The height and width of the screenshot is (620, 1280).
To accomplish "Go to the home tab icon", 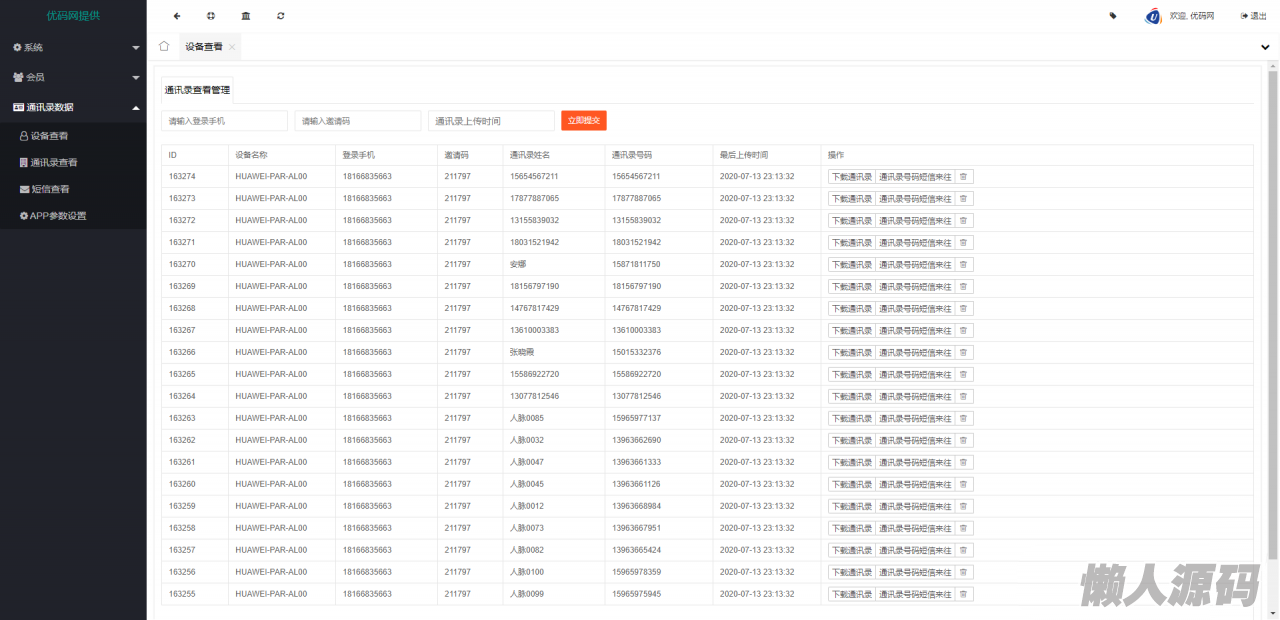I will (164, 46).
